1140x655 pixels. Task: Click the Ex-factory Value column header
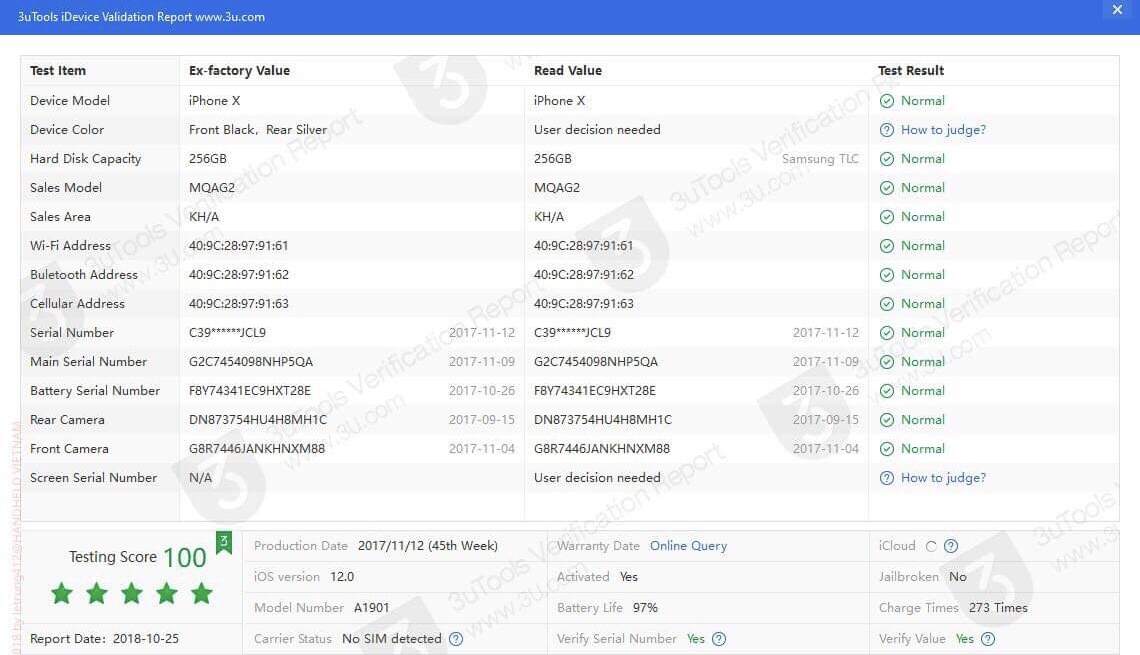point(239,71)
